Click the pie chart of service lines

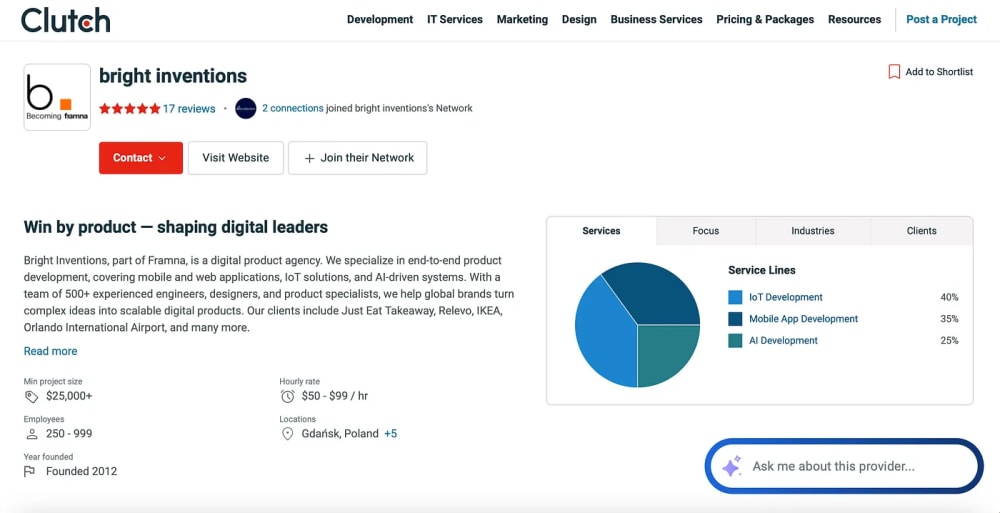click(x=637, y=325)
